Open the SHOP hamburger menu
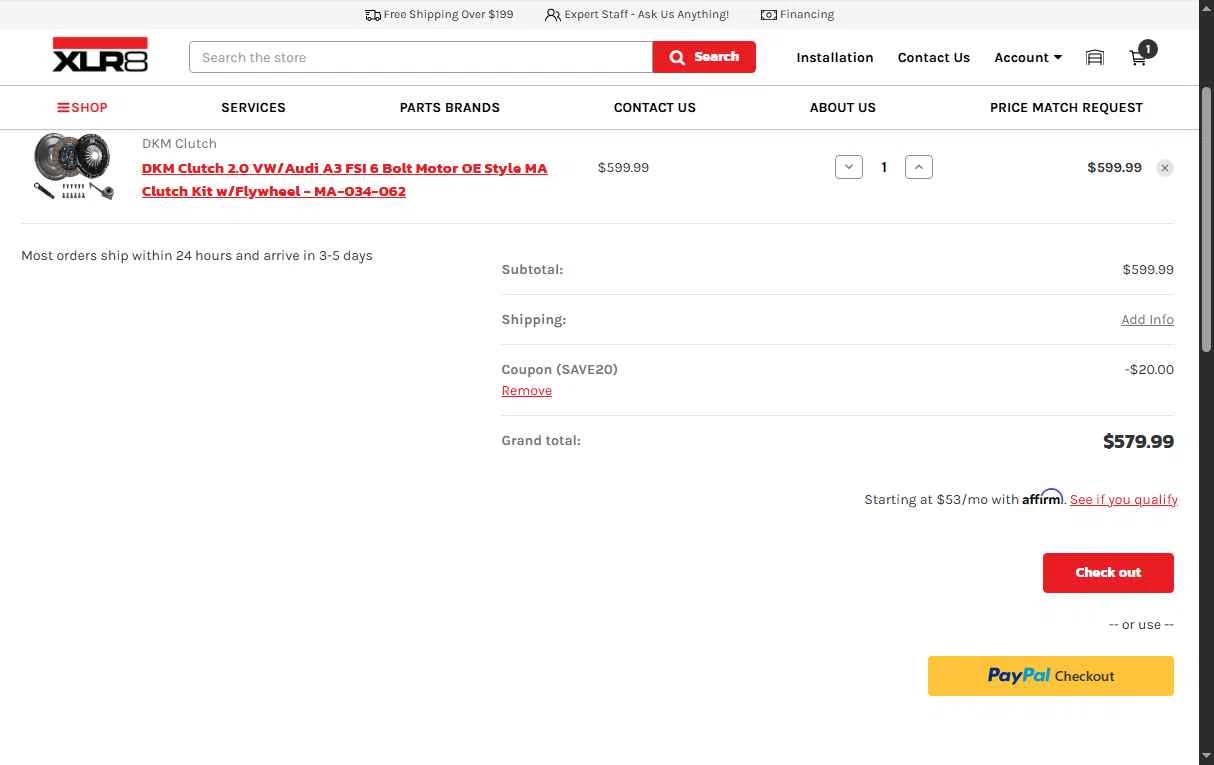The width and height of the screenshot is (1214, 765). 82,107
